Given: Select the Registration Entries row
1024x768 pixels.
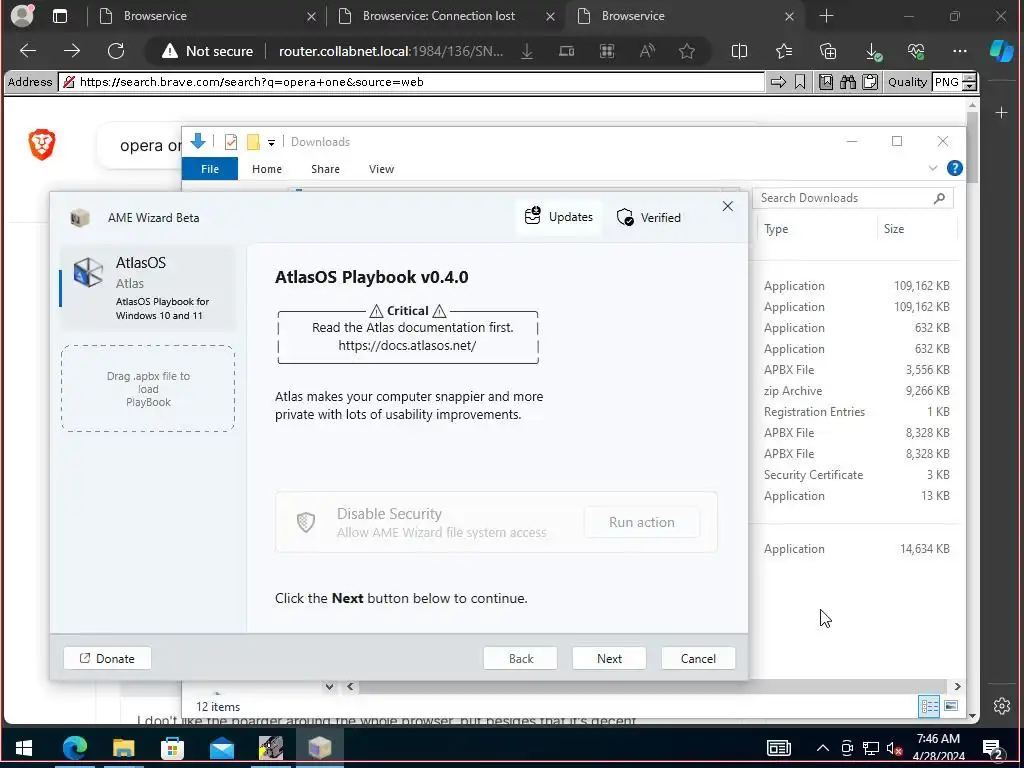Looking at the screenshot, I should coord(857,411).
